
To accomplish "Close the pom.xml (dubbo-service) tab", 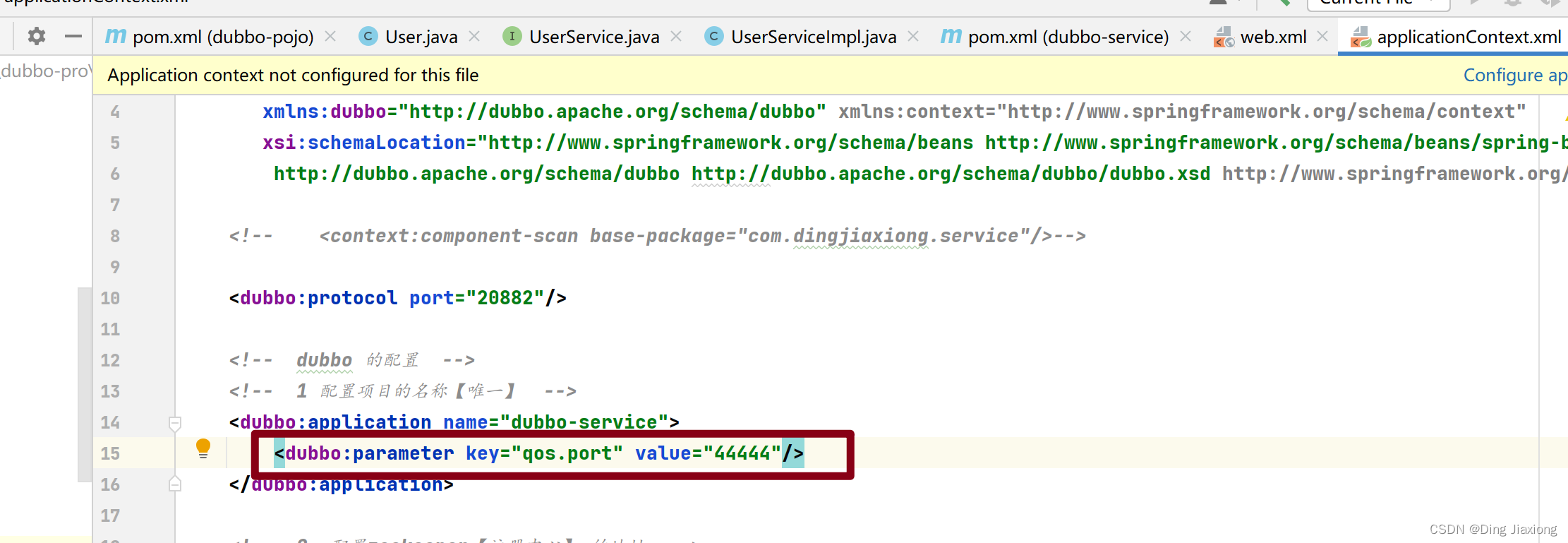I will coord(1186,36).
